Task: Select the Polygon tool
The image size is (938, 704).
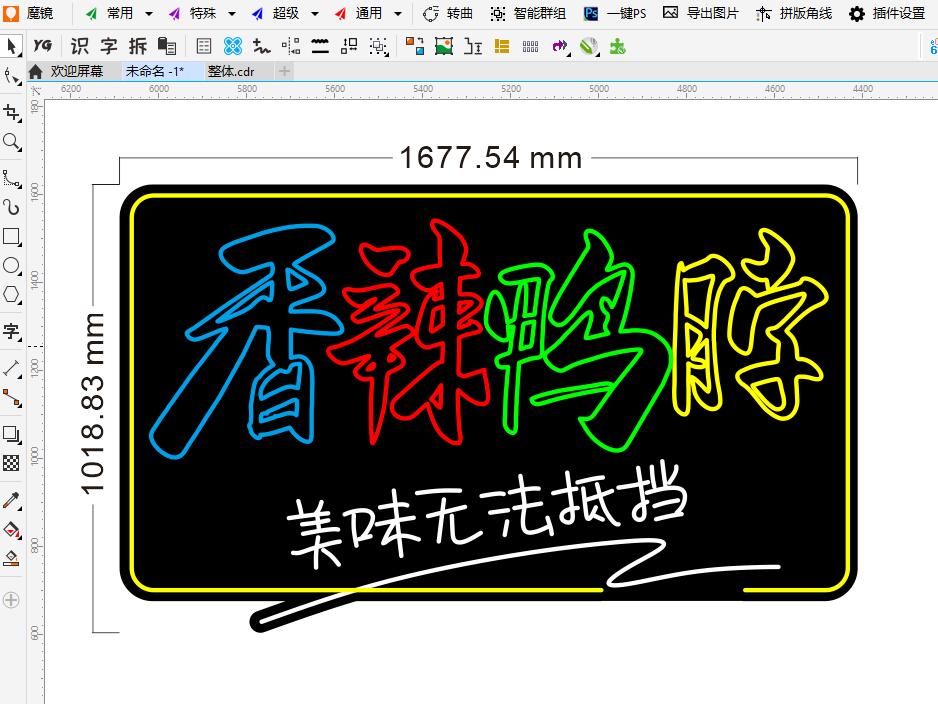Action: pos(12,295)
